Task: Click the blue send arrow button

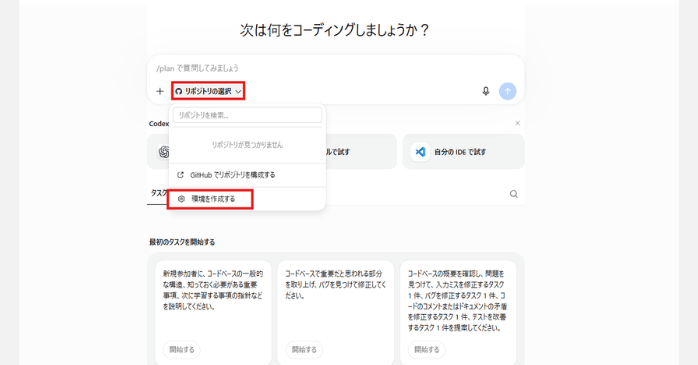Action: (507, 91)
